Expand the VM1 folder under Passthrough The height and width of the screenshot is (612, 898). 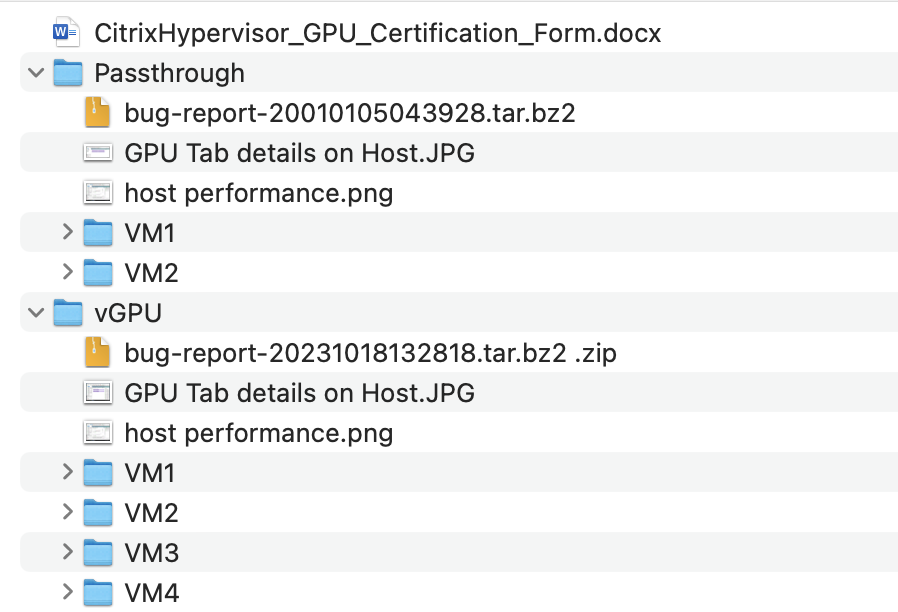[x=68, y=232]
